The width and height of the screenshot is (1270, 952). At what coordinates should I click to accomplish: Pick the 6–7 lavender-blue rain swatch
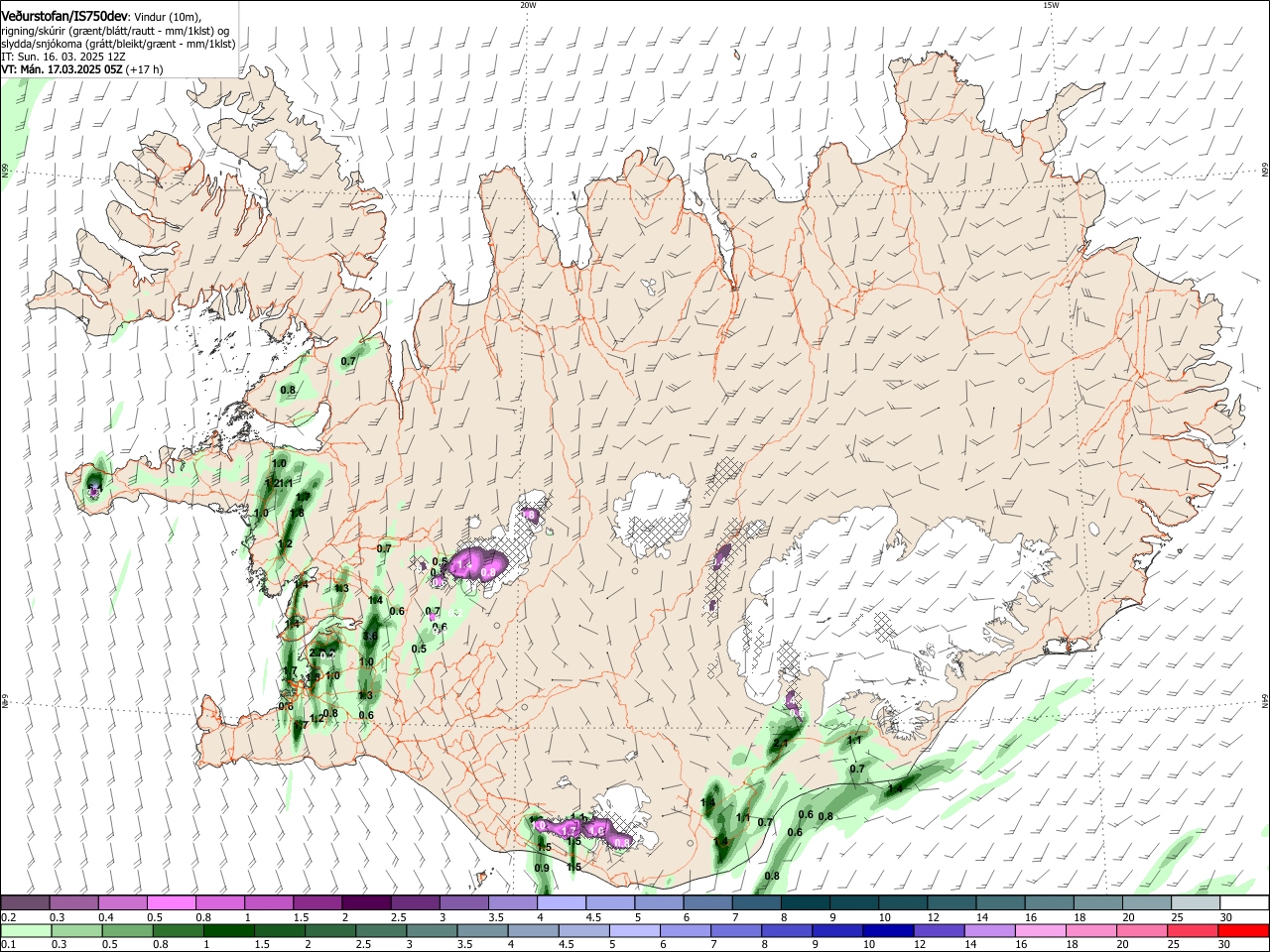(687, 931)
